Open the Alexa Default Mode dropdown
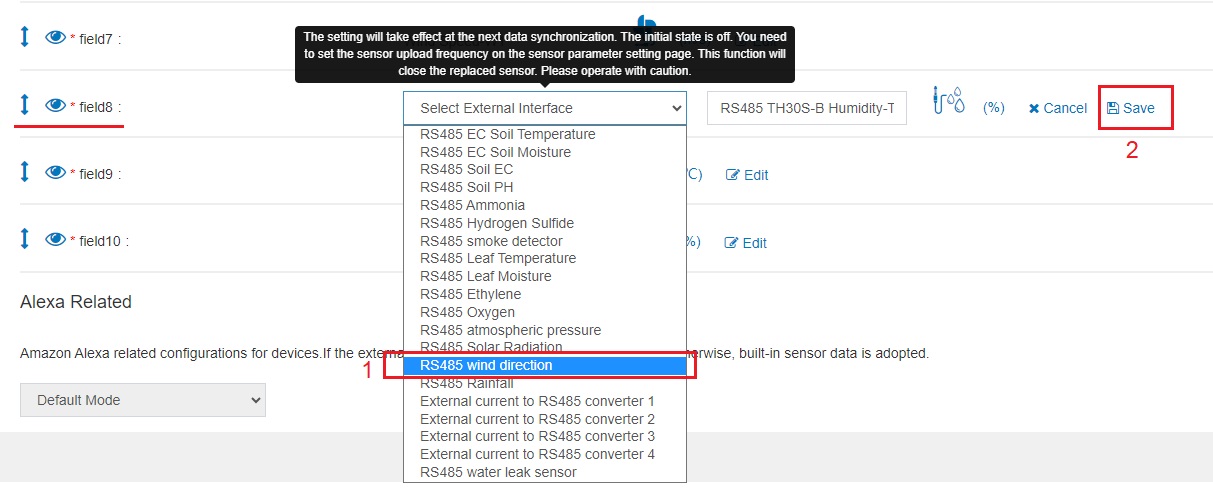Viewport: 1213px width, 488px height. tap(143, 400)
